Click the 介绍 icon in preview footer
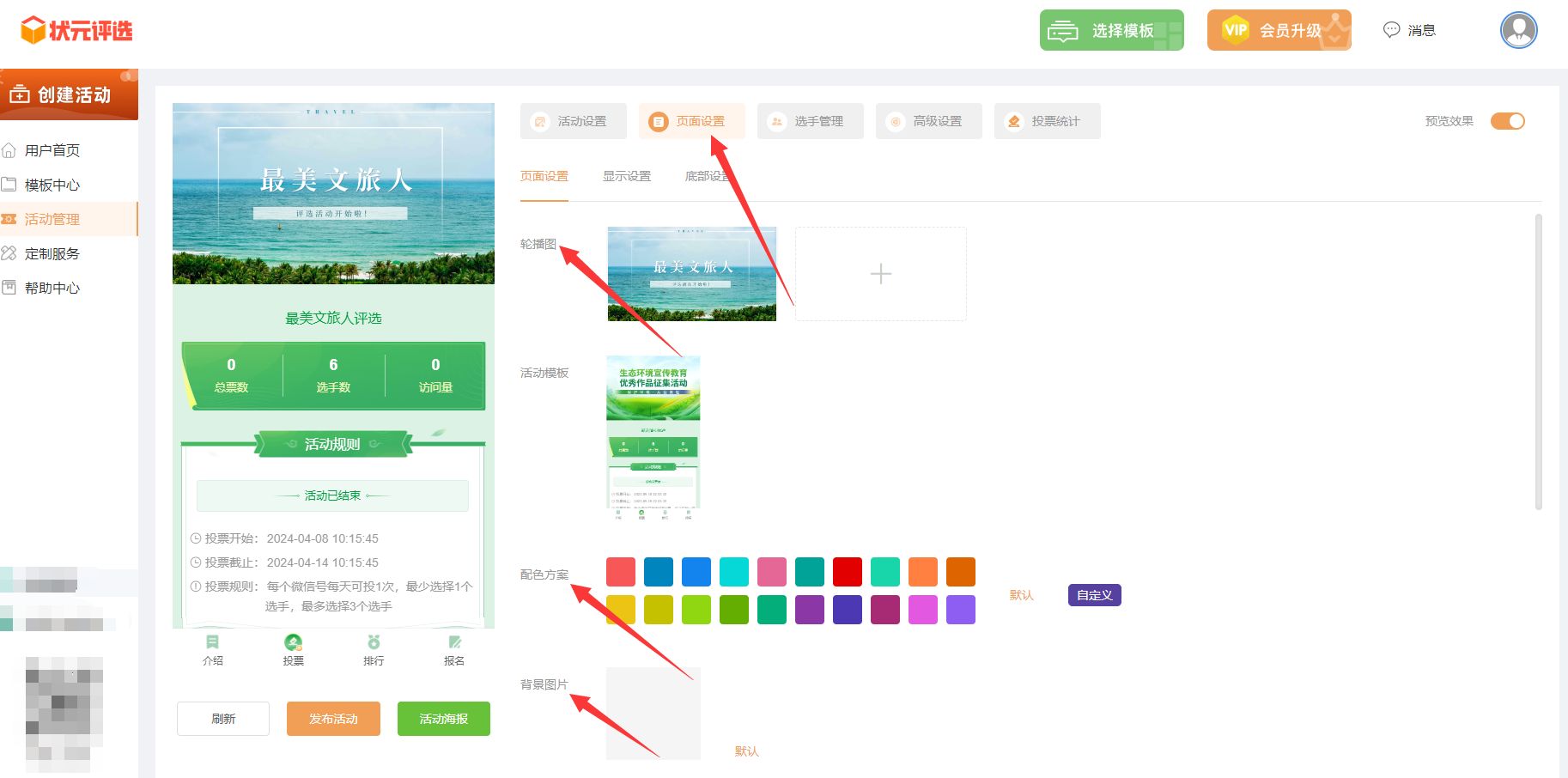The image size is (1568, 778). (x=212, y=642)
